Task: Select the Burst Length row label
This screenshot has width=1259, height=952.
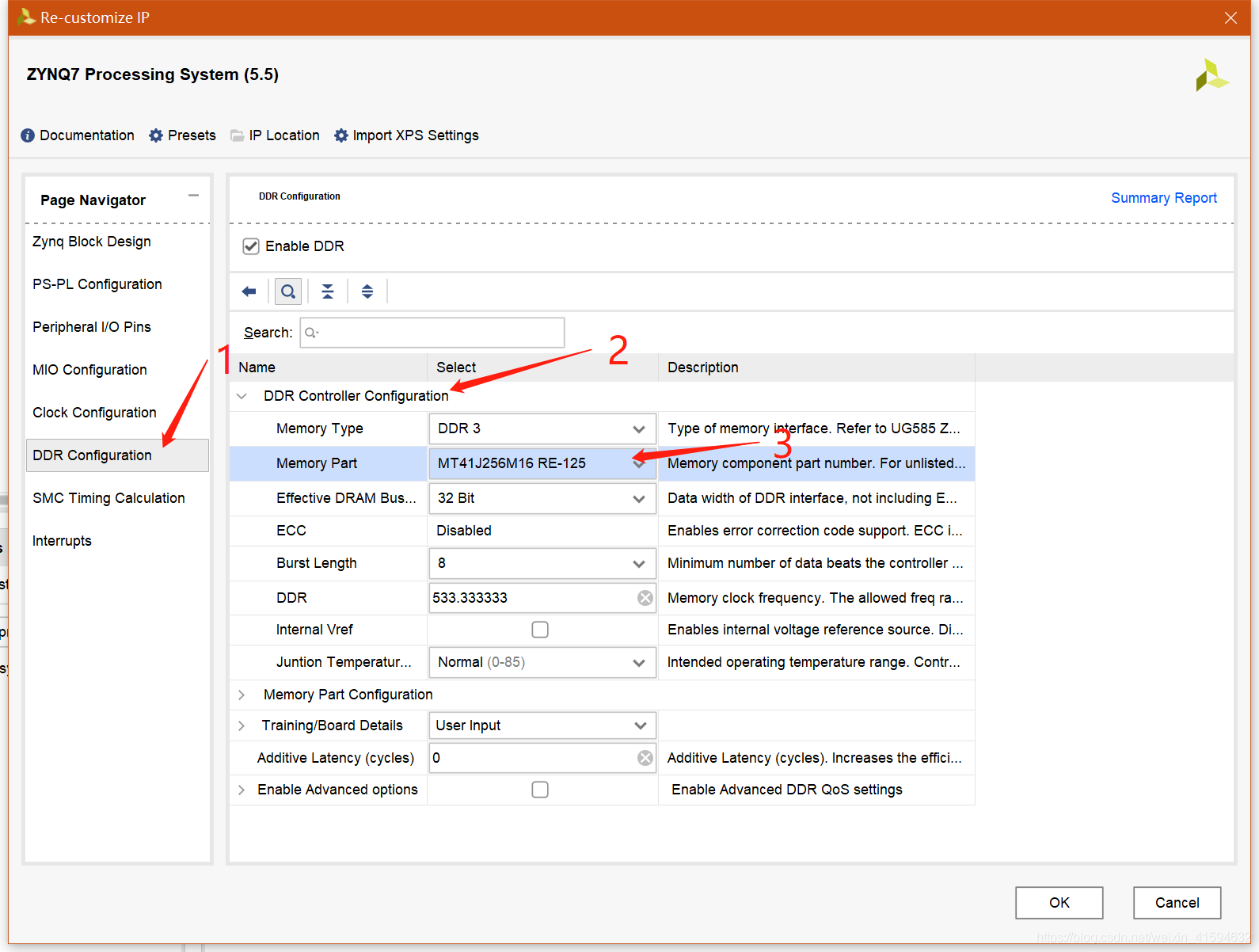Action: [317, 563]
